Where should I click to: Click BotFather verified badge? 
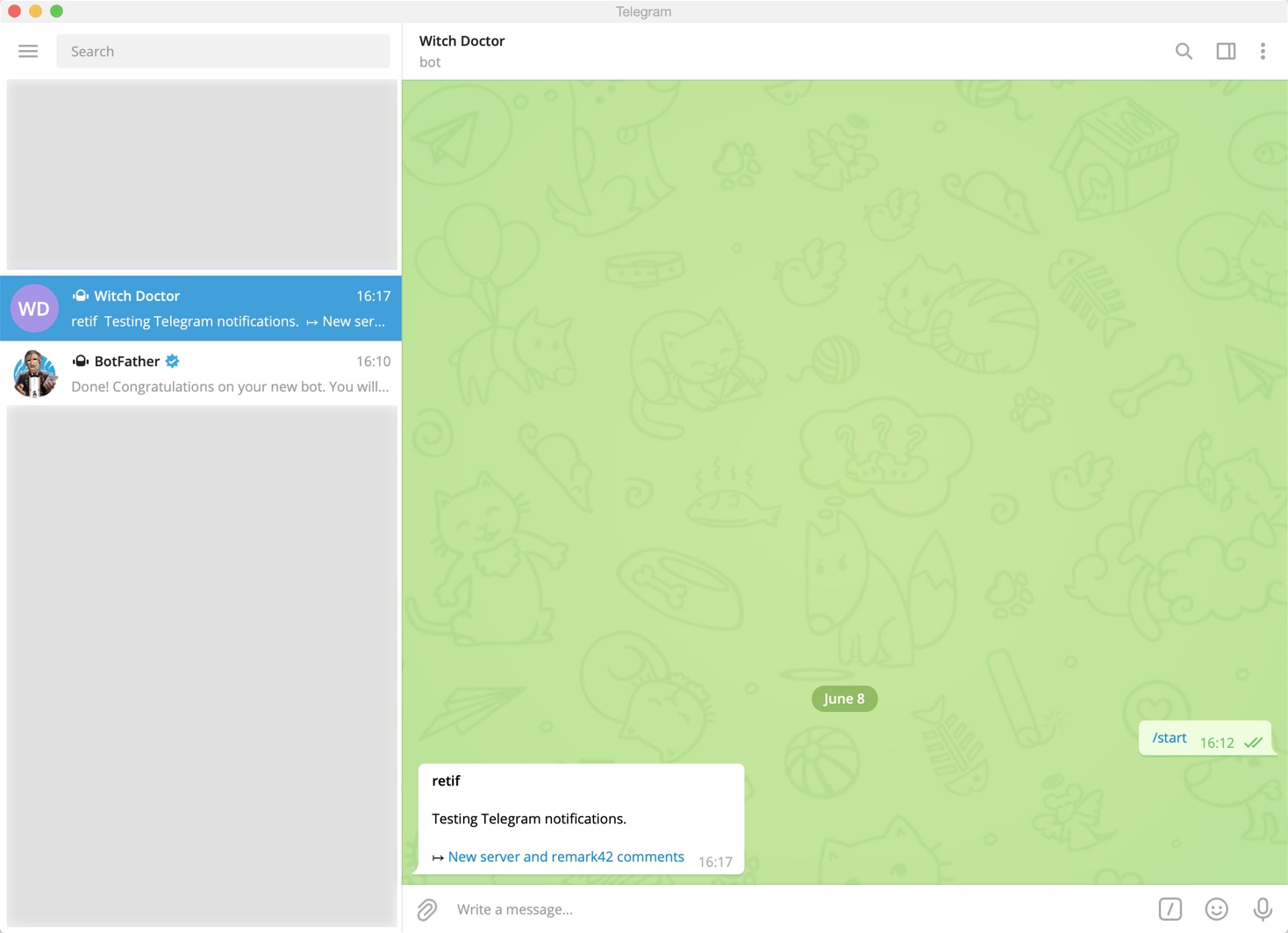[x=172, y=361]
